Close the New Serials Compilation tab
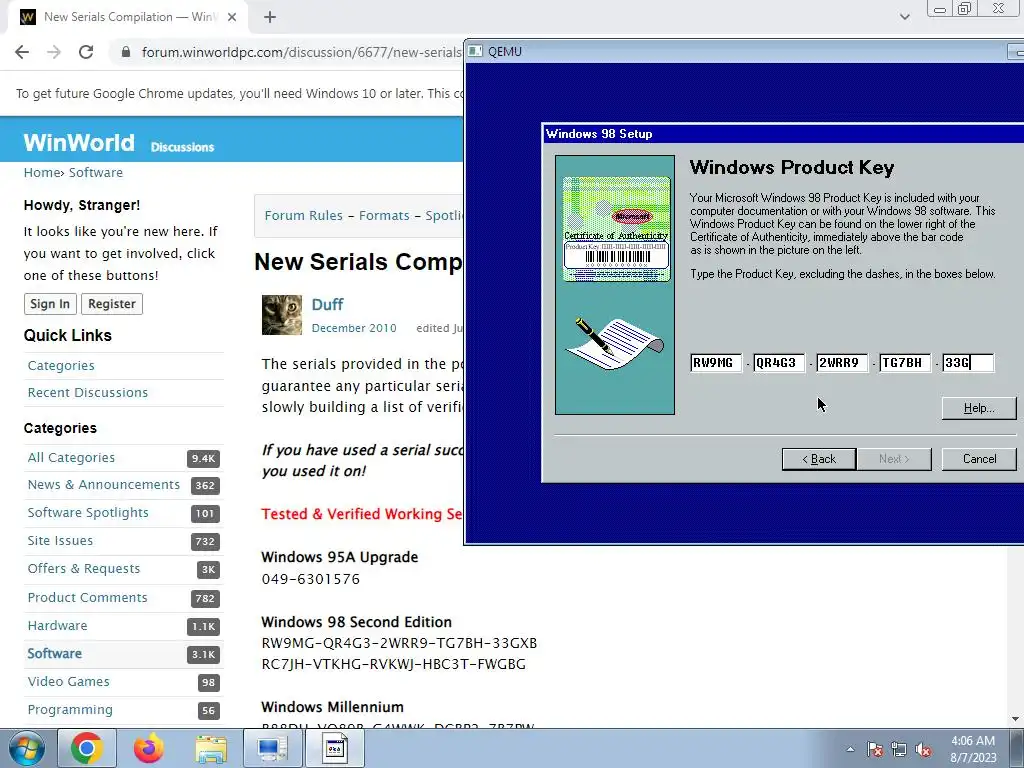This screenshot has width=1024, height=768. click(x=232, y=18)
